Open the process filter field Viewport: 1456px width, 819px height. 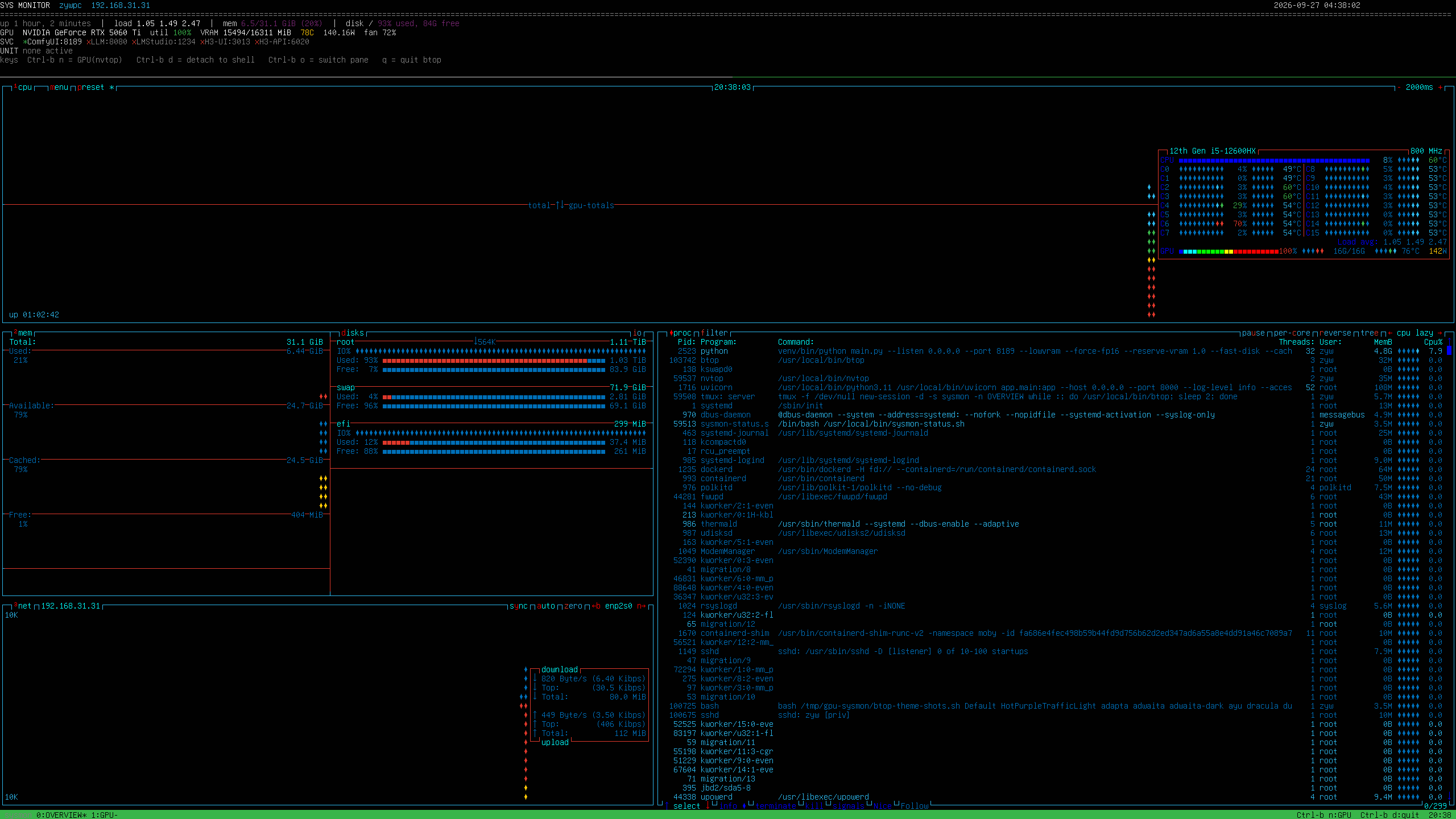[714, 333]
